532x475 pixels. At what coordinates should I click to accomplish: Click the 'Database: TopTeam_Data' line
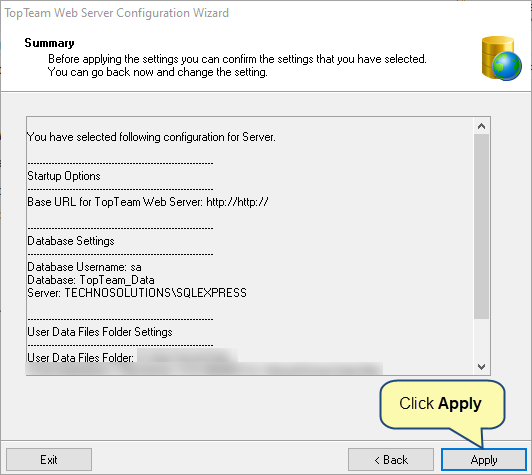pyautogui.click(x=91, y=280)
